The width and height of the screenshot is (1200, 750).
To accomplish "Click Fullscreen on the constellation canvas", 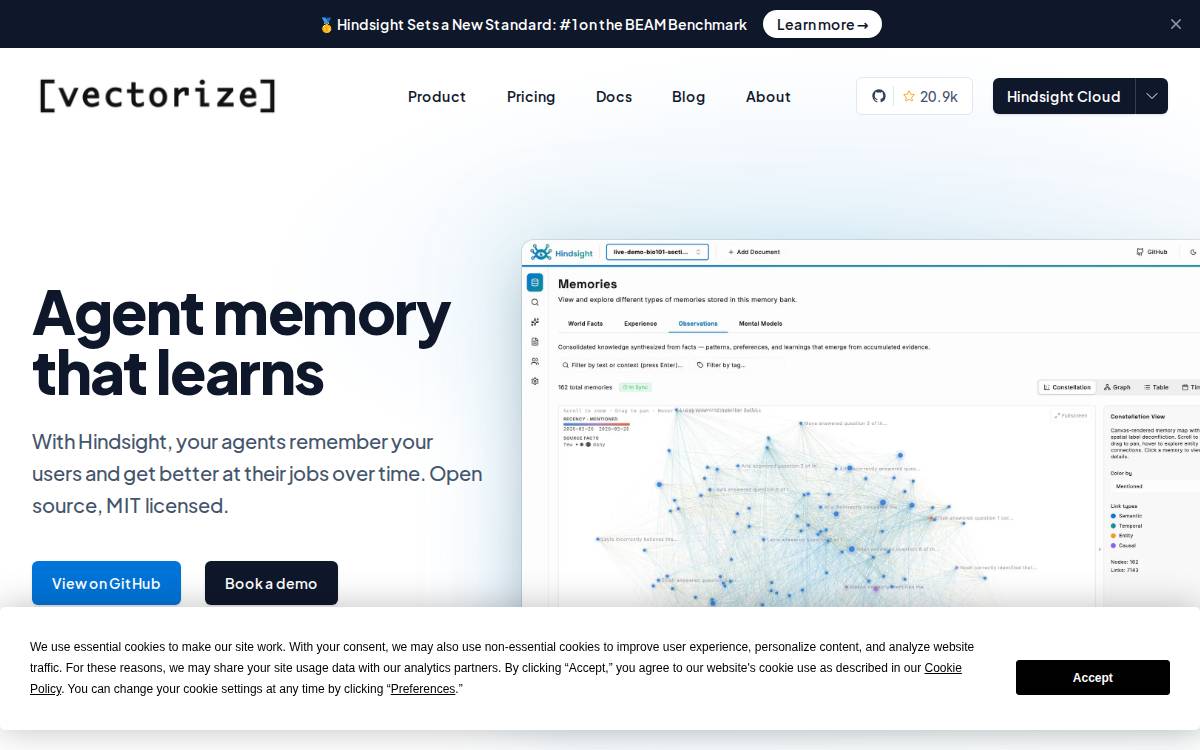I will pyautogui.click(x=1070, y=415).
